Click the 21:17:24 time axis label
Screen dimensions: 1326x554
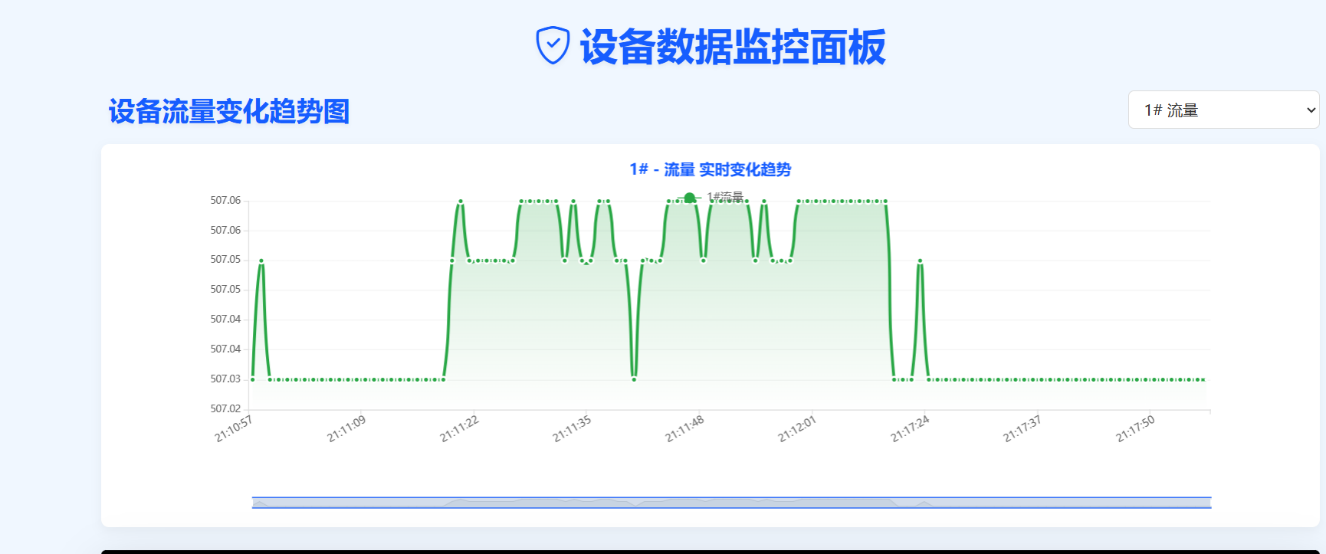(x=911, y=429)
